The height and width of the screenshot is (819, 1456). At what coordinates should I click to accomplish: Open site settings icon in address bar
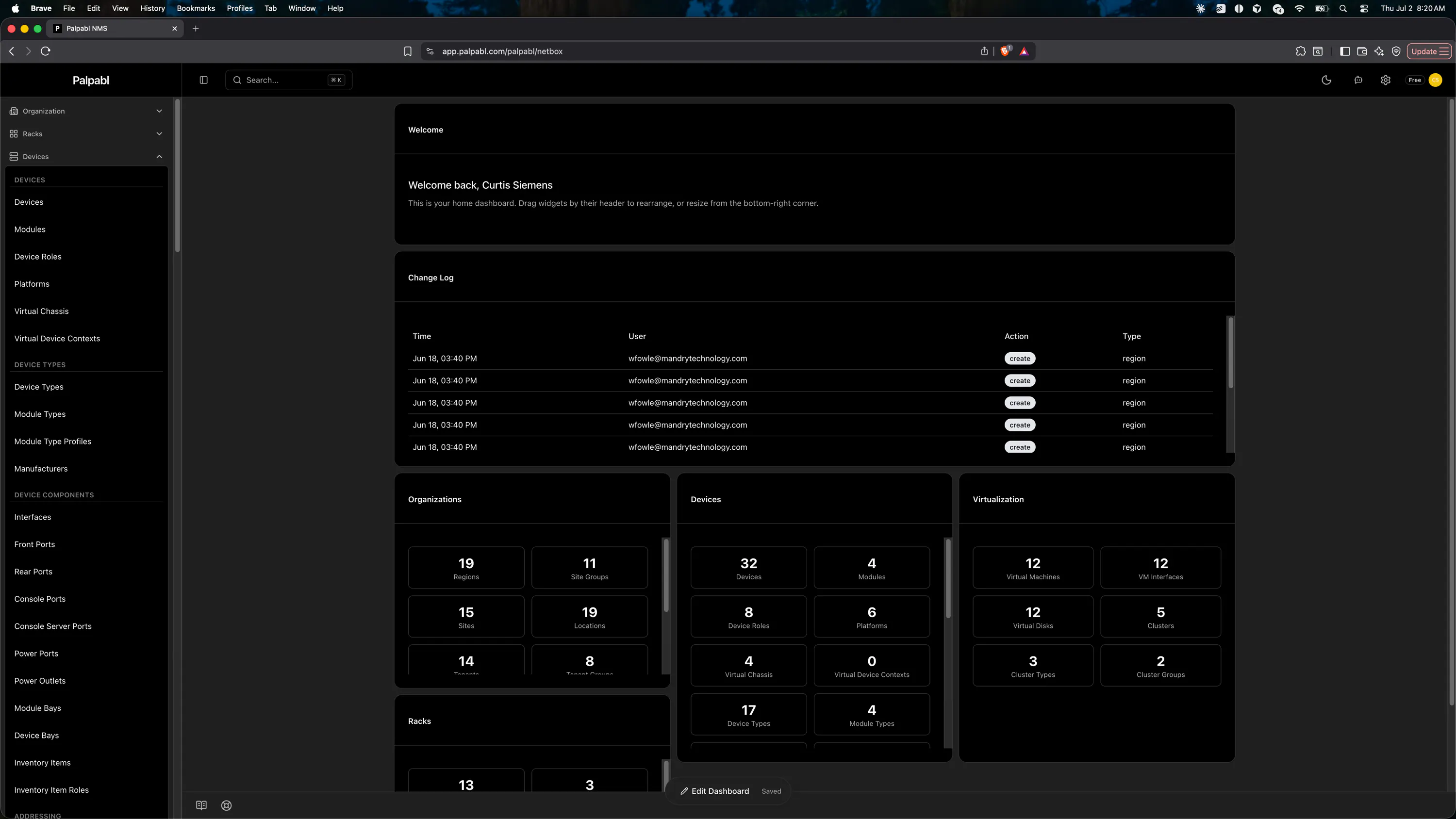point(430,51)
